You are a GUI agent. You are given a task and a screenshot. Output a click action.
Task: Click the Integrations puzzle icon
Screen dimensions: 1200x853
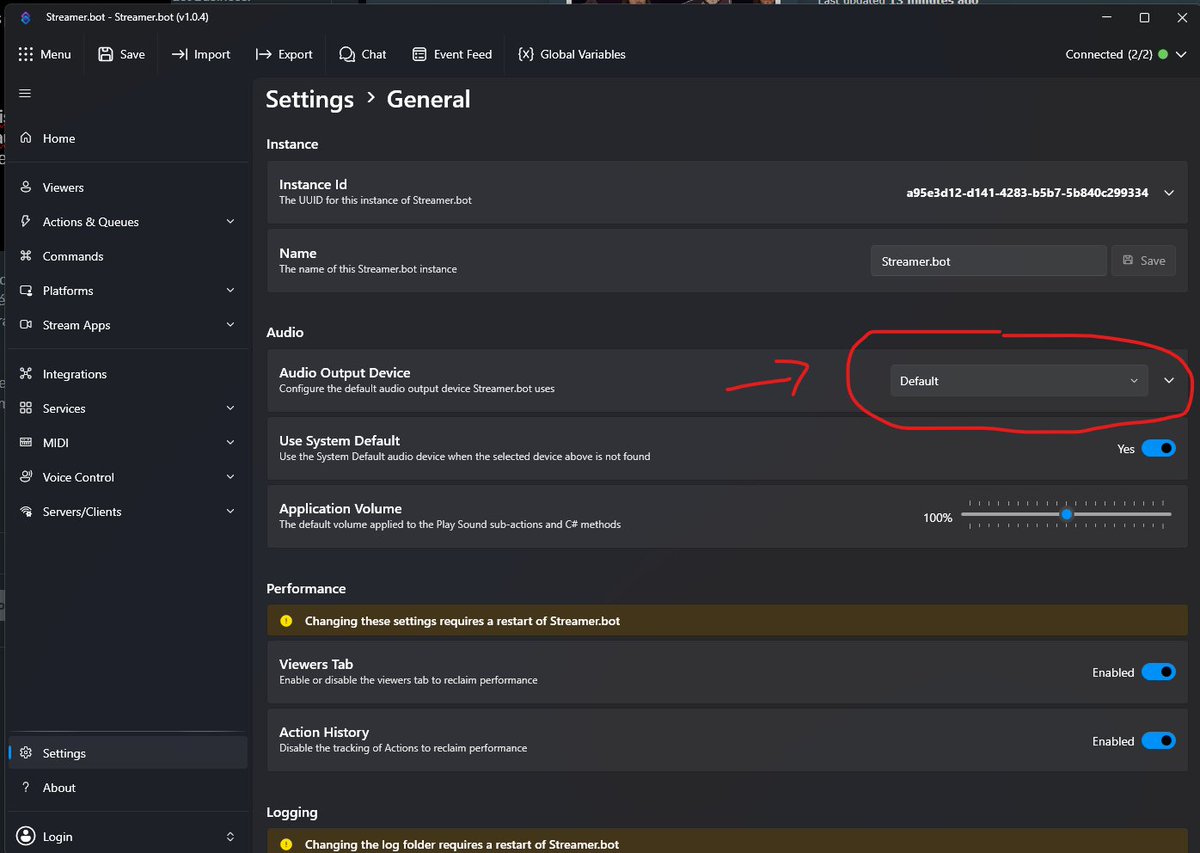[x=26, y=374]
